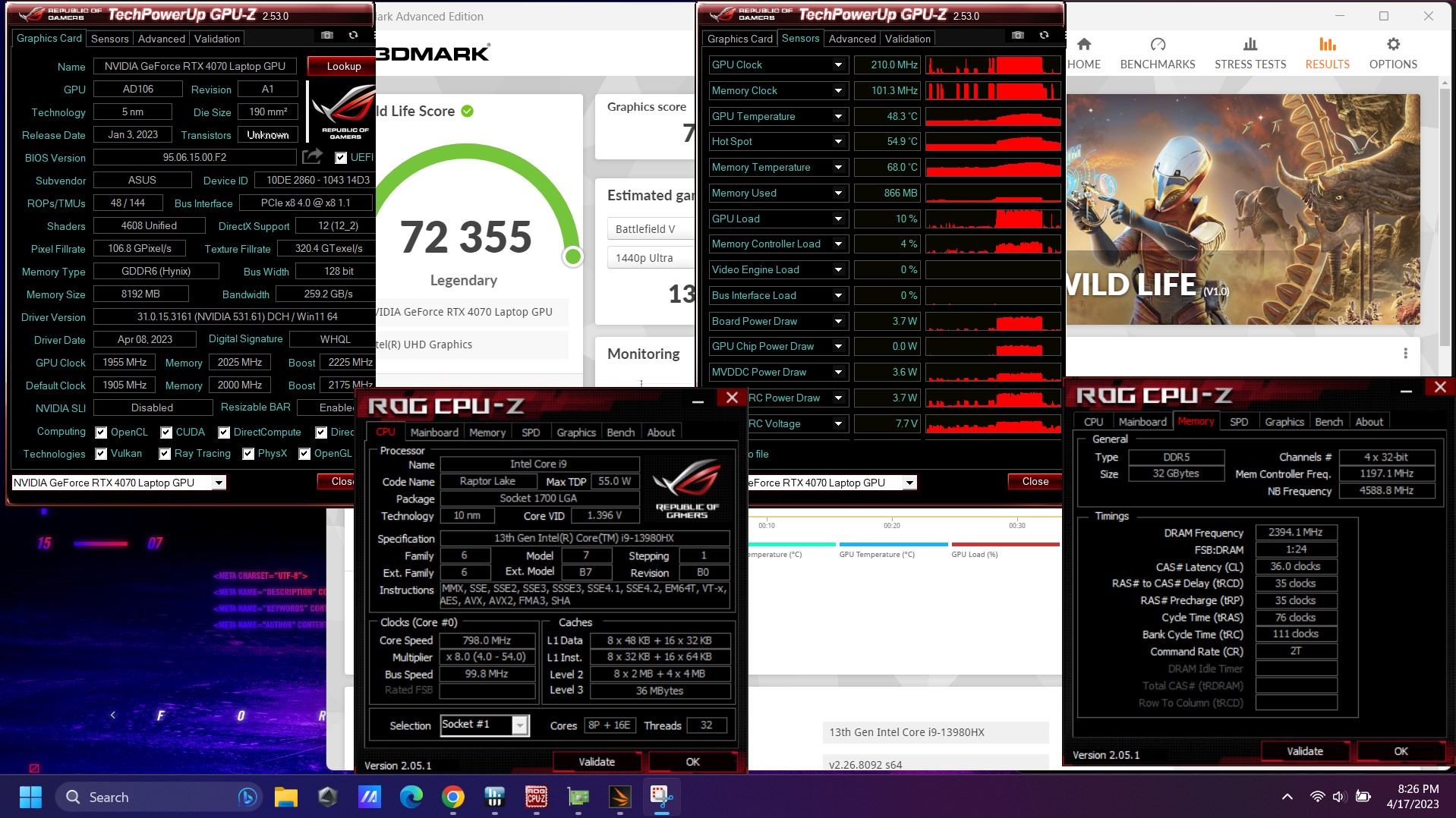Toggle the DirectCompute checkbox
Image resolution: width=1456 pixels, height=818 pixels.
pos(224,433)
